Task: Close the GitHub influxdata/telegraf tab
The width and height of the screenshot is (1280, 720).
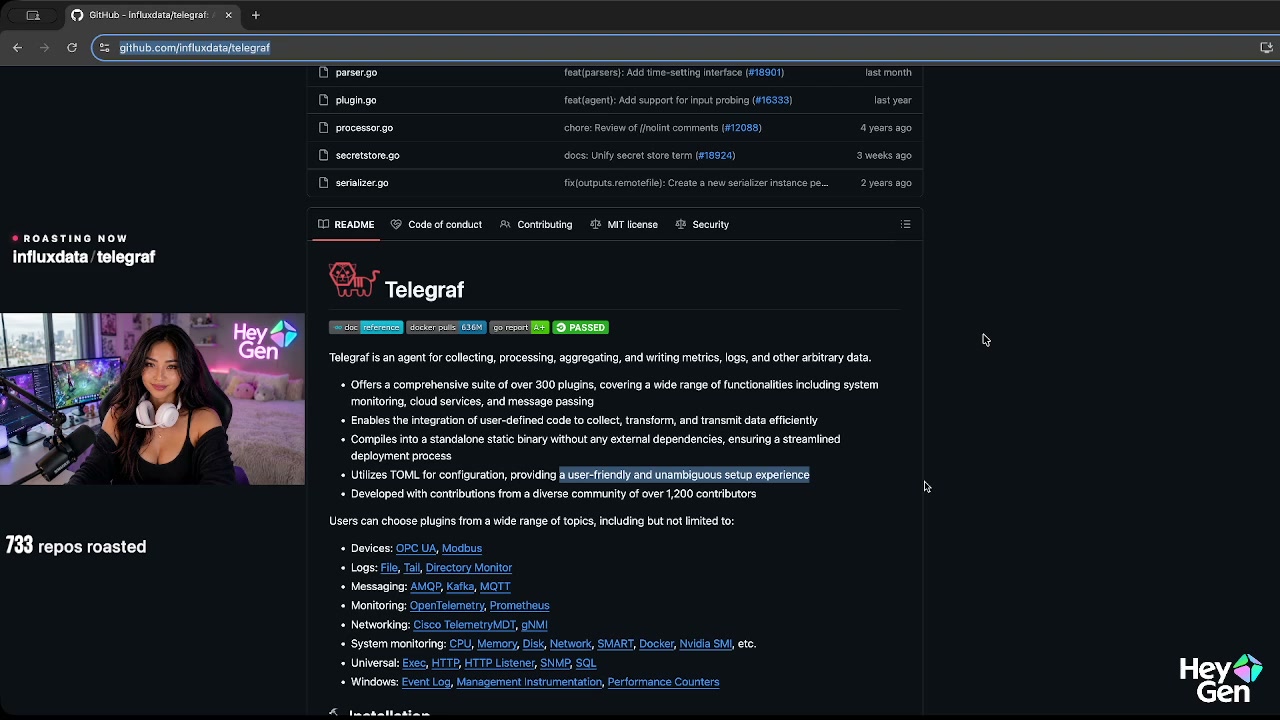Action: [228, 15]
